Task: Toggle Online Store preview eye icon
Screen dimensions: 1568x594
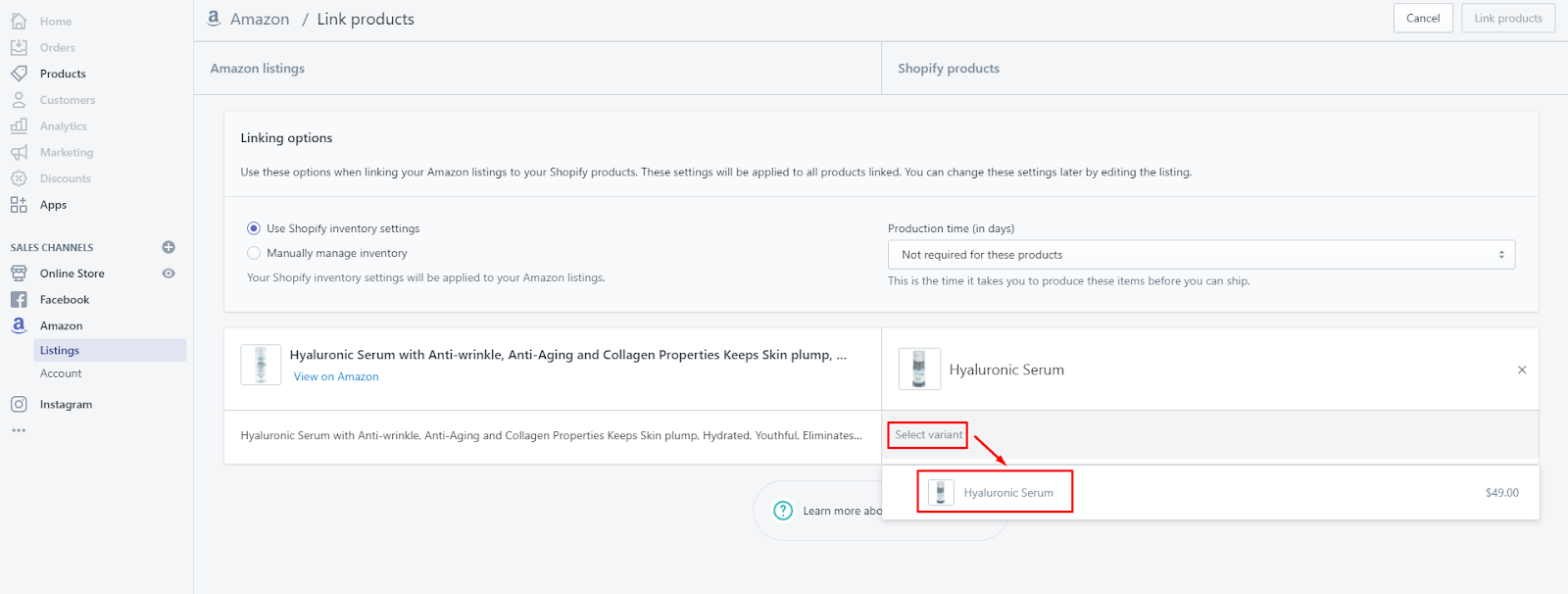Action: [169, 273]
